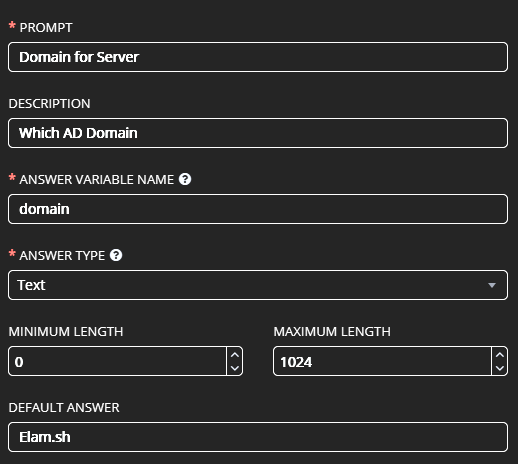Click the DEFAULT ANSWER label
Screen dimensions: 518x464
coord(64,408)
